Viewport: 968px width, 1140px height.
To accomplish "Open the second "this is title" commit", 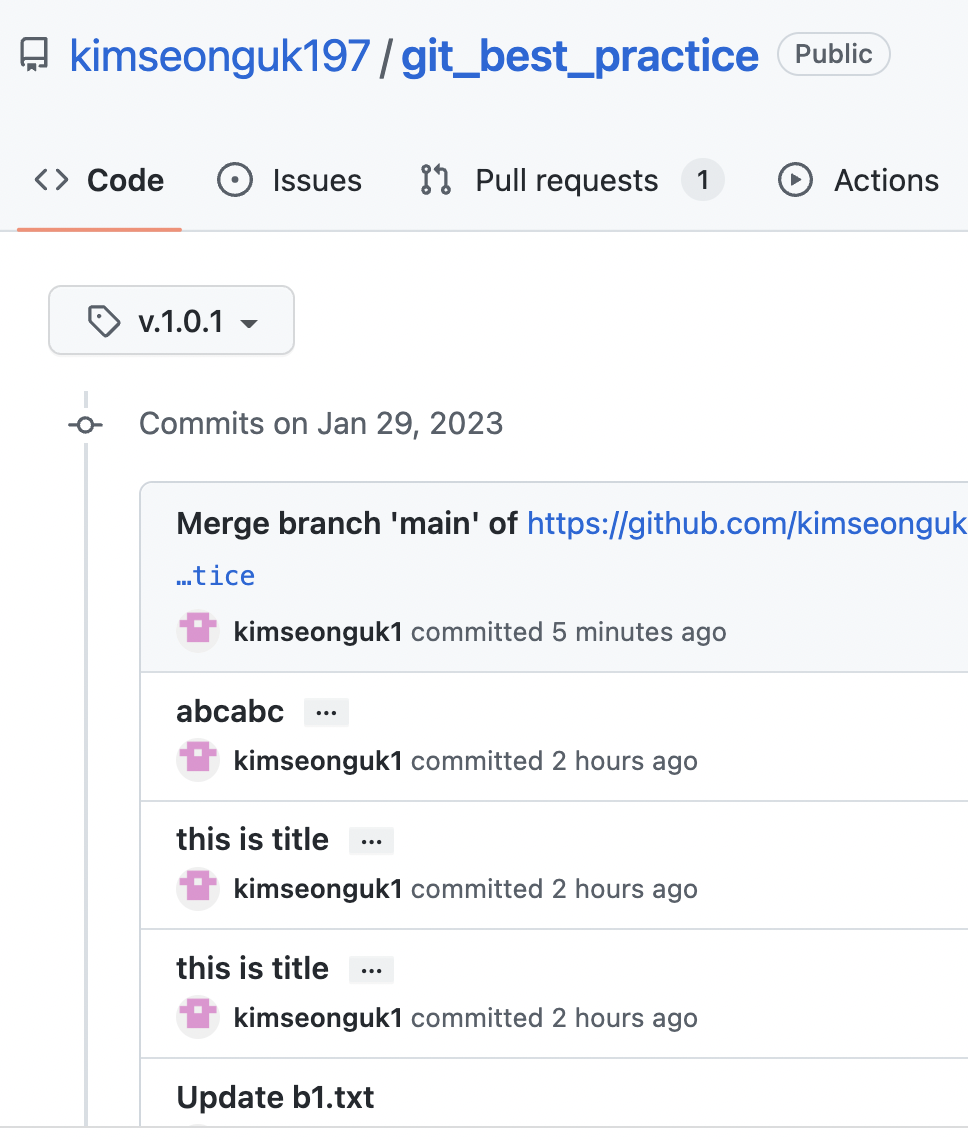I will (252, 968).
